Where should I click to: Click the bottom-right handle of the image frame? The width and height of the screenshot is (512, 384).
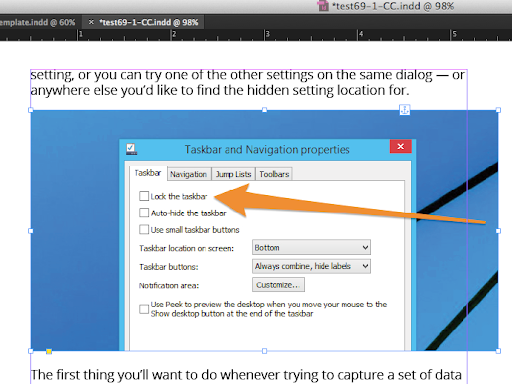(498, 351)
